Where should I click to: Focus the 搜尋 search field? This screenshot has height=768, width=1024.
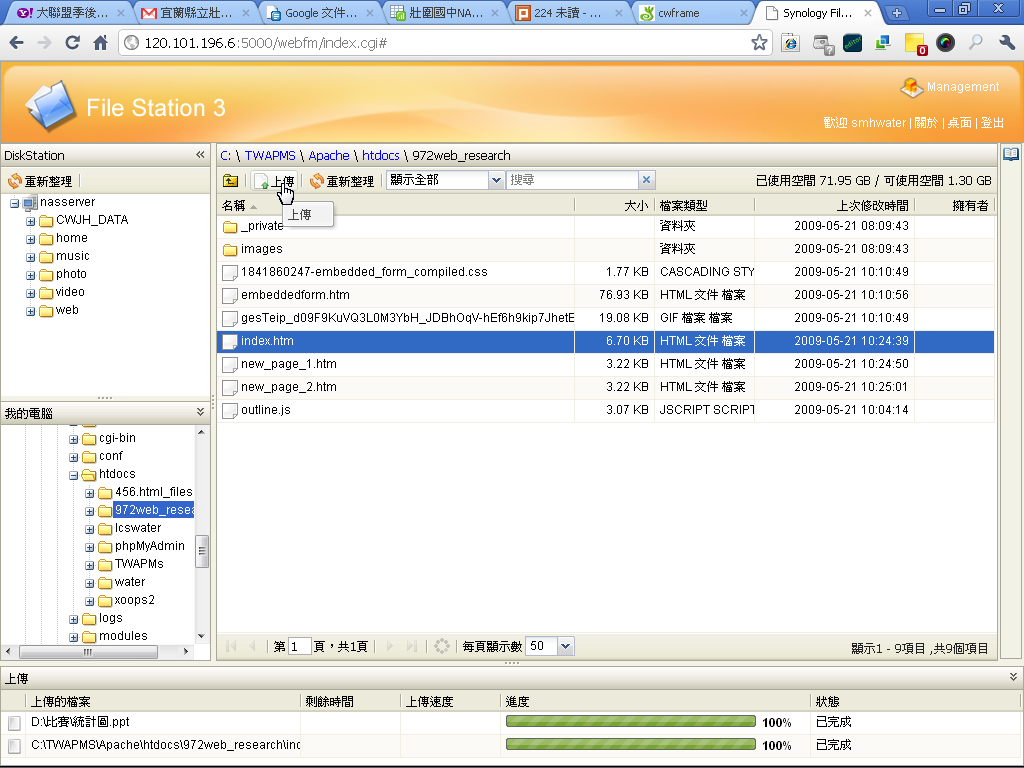[572, 180]
